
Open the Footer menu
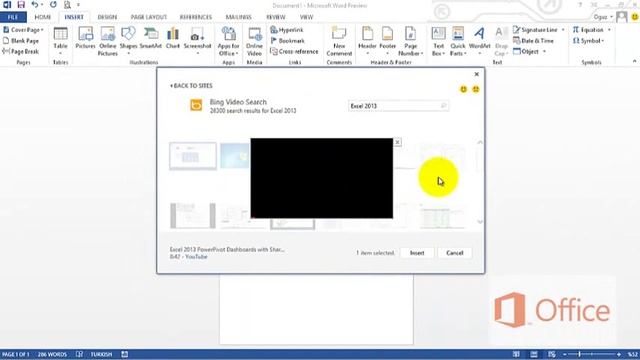coord(387,41)
